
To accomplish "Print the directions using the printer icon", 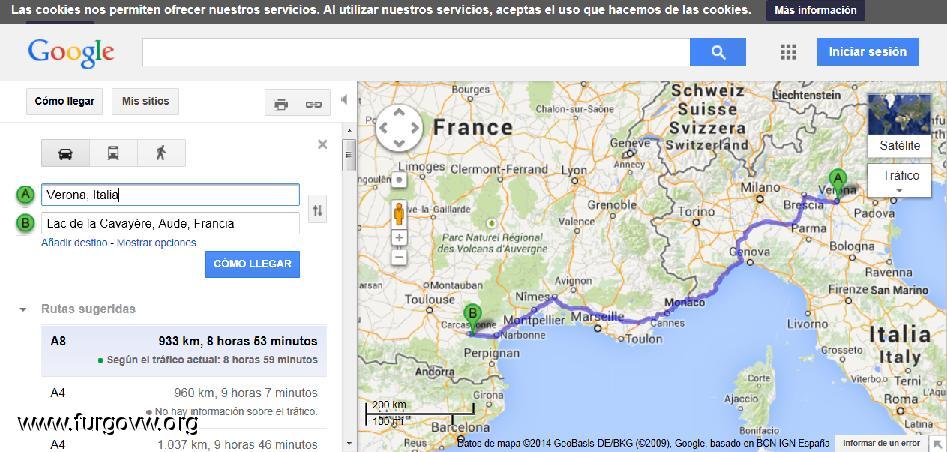I will pyautogui.click(x=281, y=104).
